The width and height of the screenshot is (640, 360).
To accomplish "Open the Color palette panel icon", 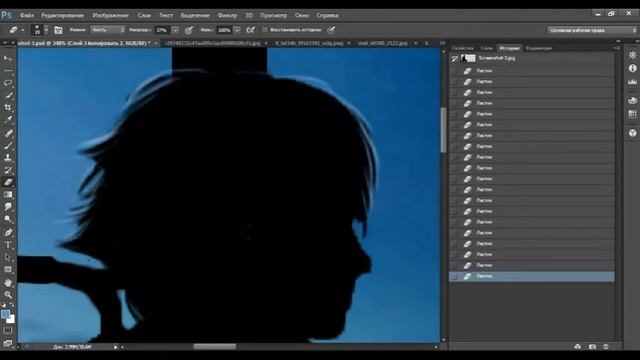I will point(632,100).
